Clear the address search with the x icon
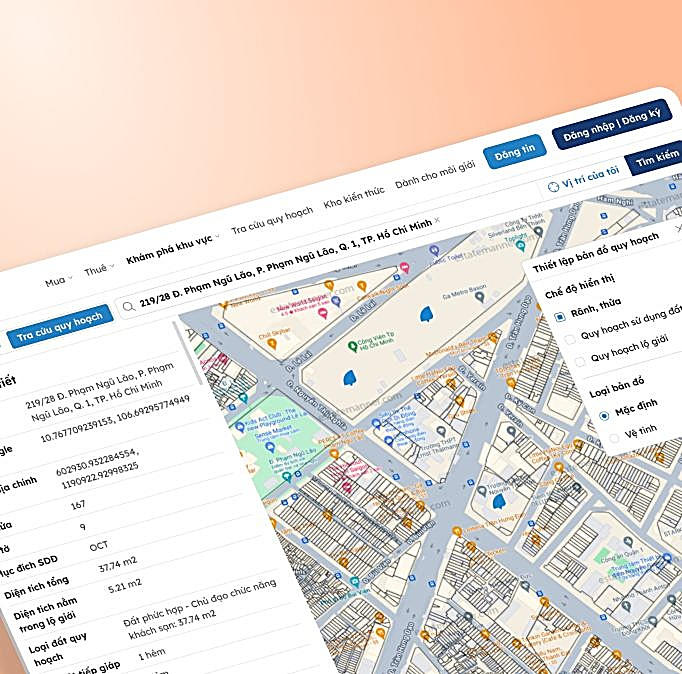 (x=437, y=220)
